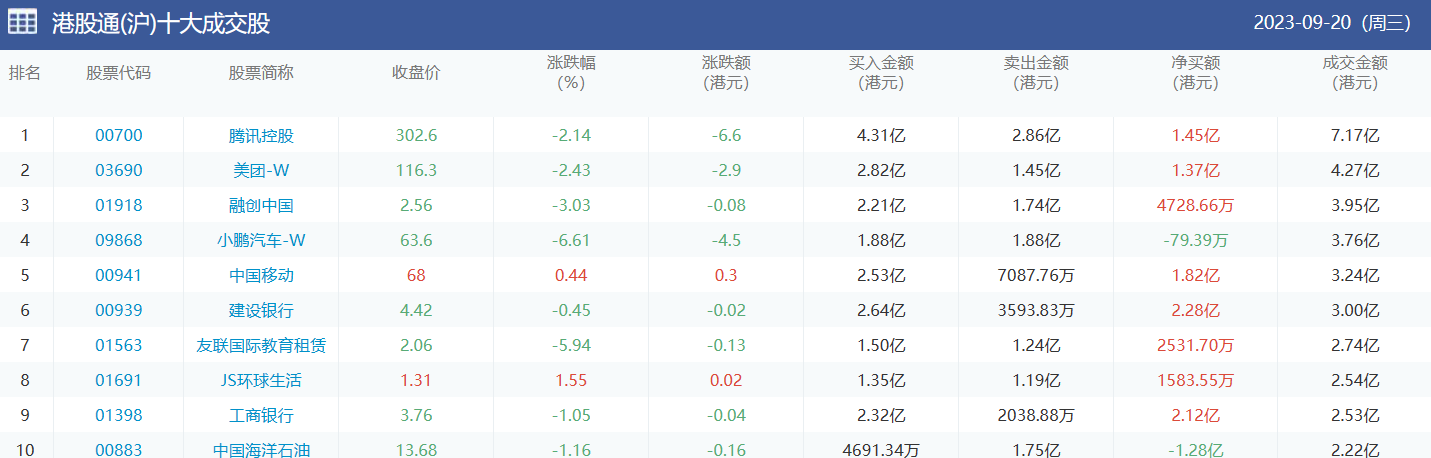Click stock code 00883
The height and width of the screenshot is (458, 1431).
click(119, 450)
